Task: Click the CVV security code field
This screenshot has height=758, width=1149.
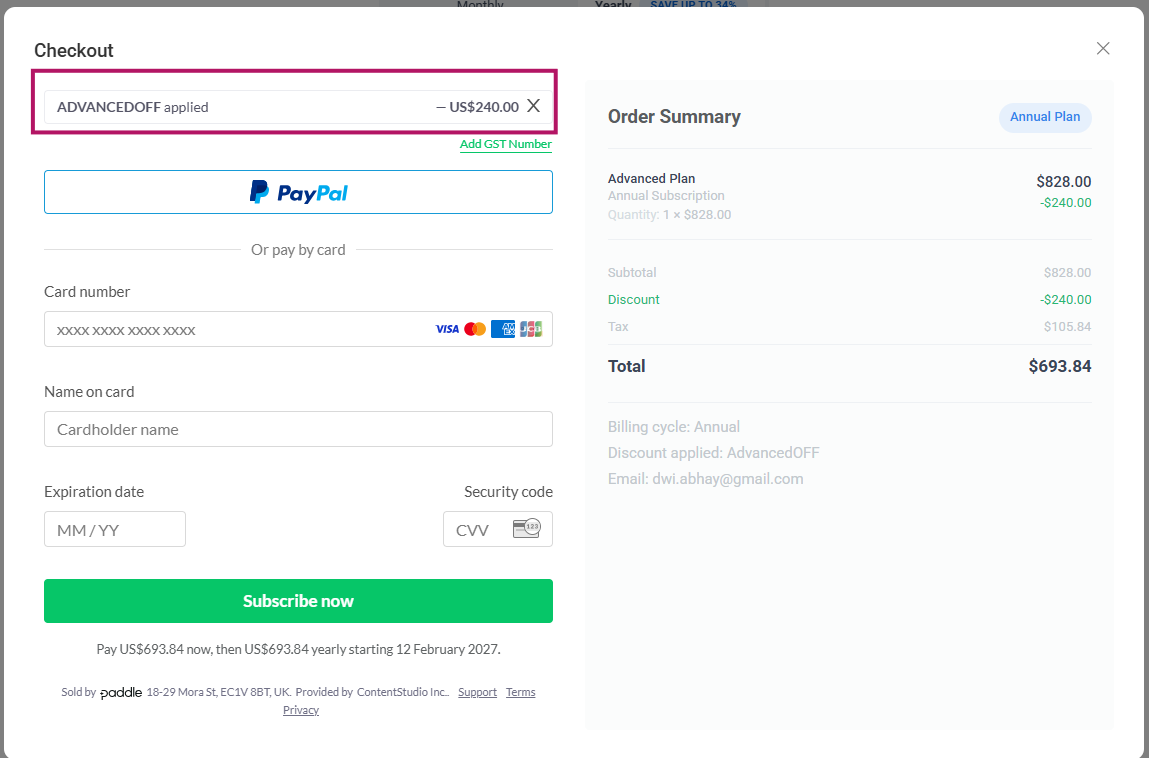Action: [480, 528]
